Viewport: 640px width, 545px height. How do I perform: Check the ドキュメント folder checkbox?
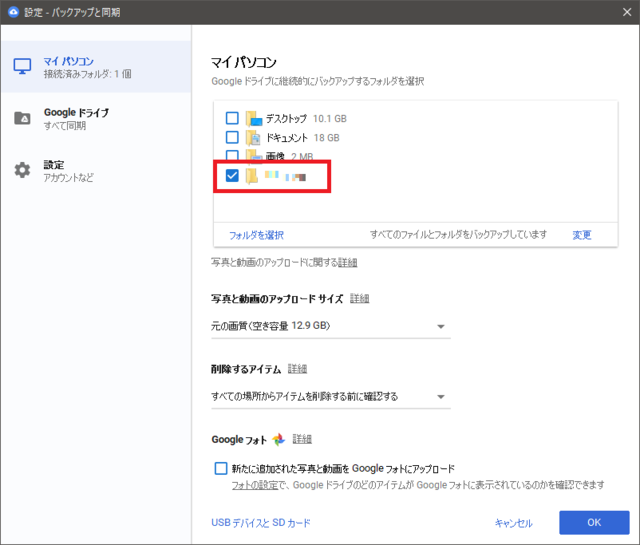232,137
